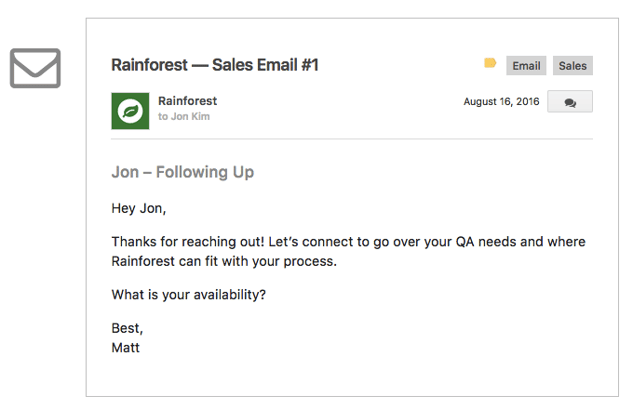Click the subject line Jon – Following Up

coord(182,172)
